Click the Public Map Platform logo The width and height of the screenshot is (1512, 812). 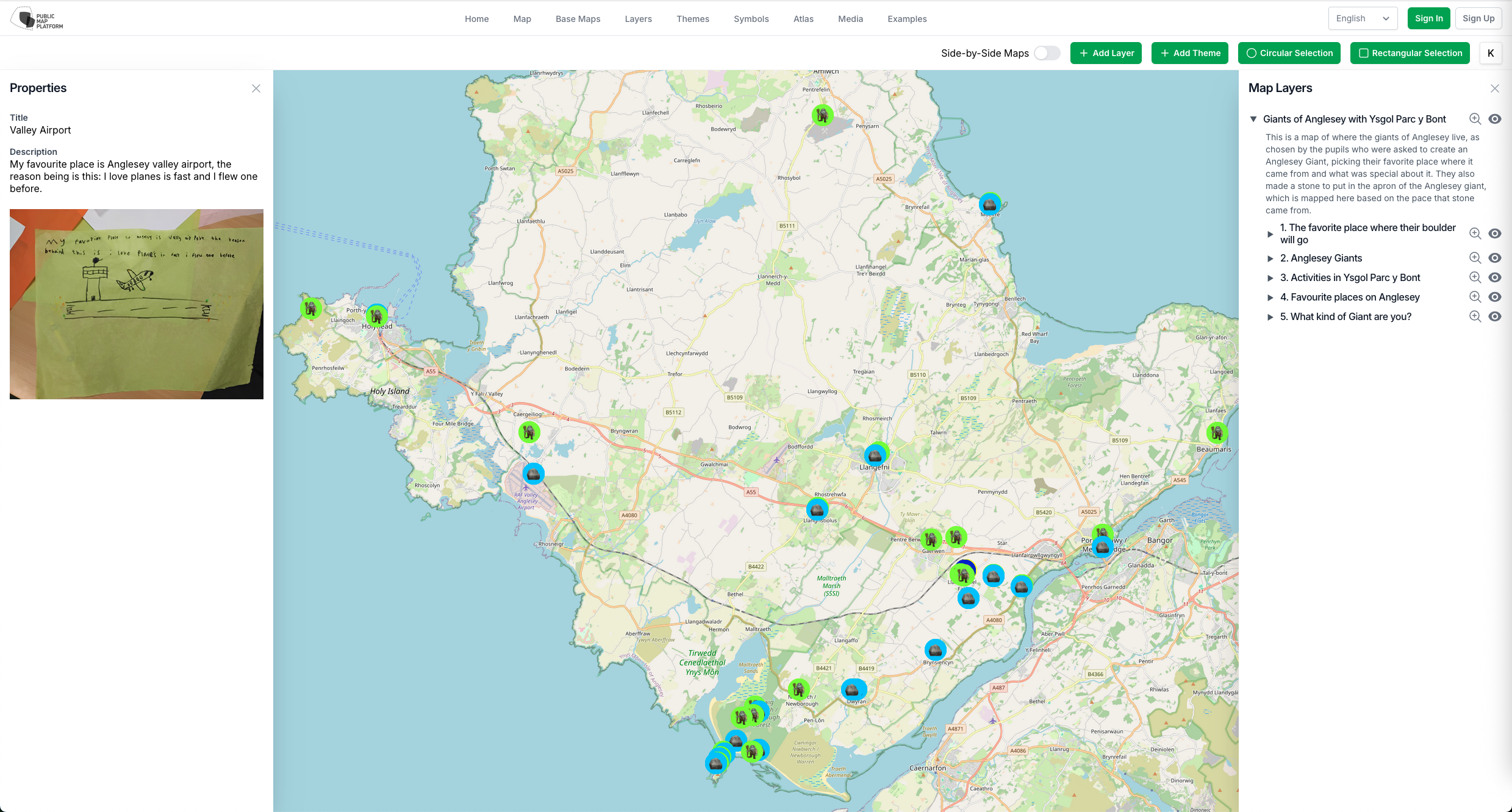point(37,18)
